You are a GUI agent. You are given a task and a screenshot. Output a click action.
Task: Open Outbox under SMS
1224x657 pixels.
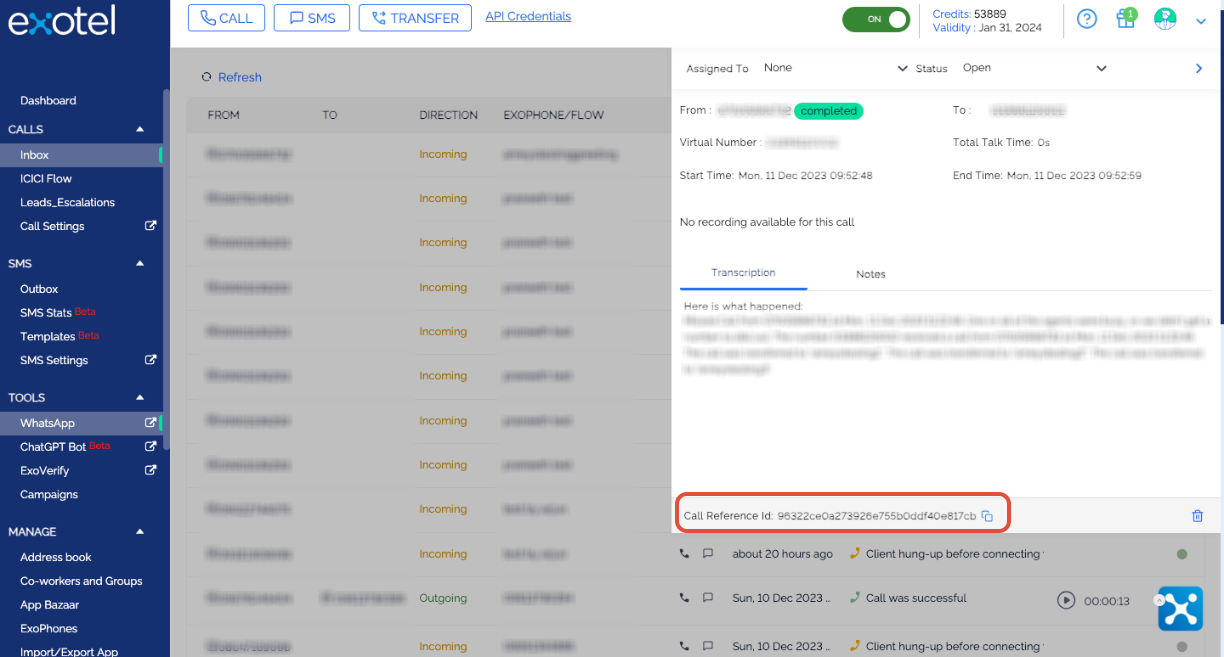(x=39, y=289)
